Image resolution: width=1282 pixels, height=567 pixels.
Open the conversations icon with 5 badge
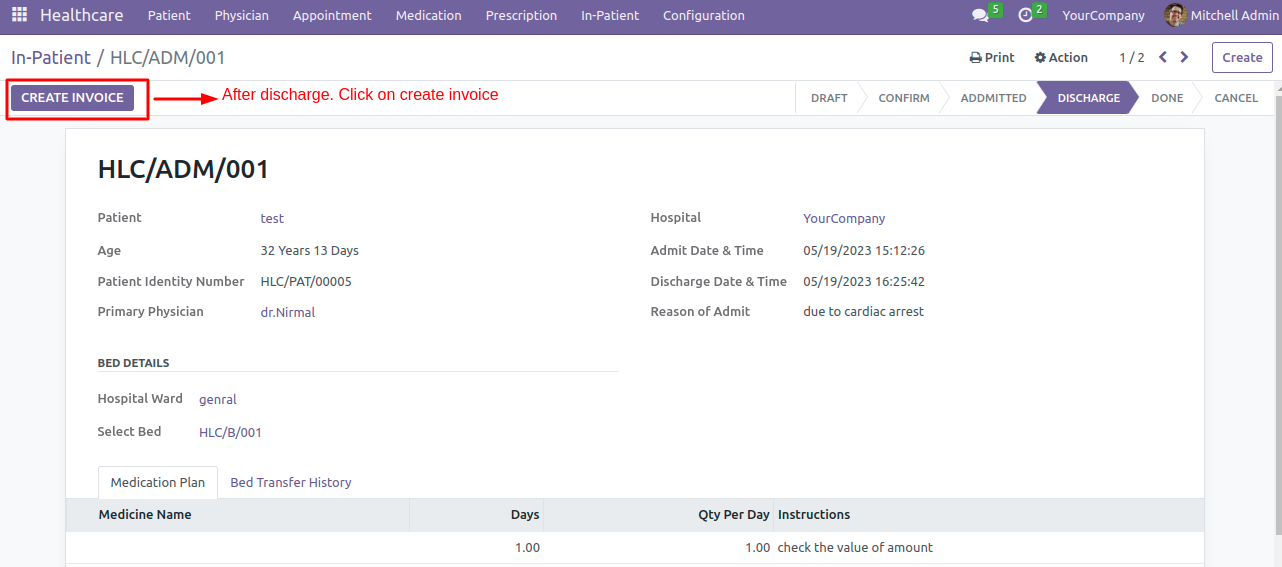tap(980, 16)
